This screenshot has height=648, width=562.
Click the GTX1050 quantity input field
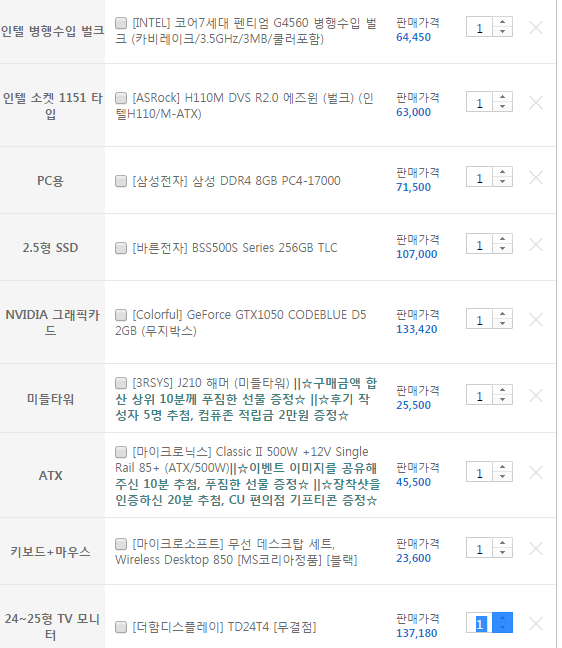[x=479, y=319]
